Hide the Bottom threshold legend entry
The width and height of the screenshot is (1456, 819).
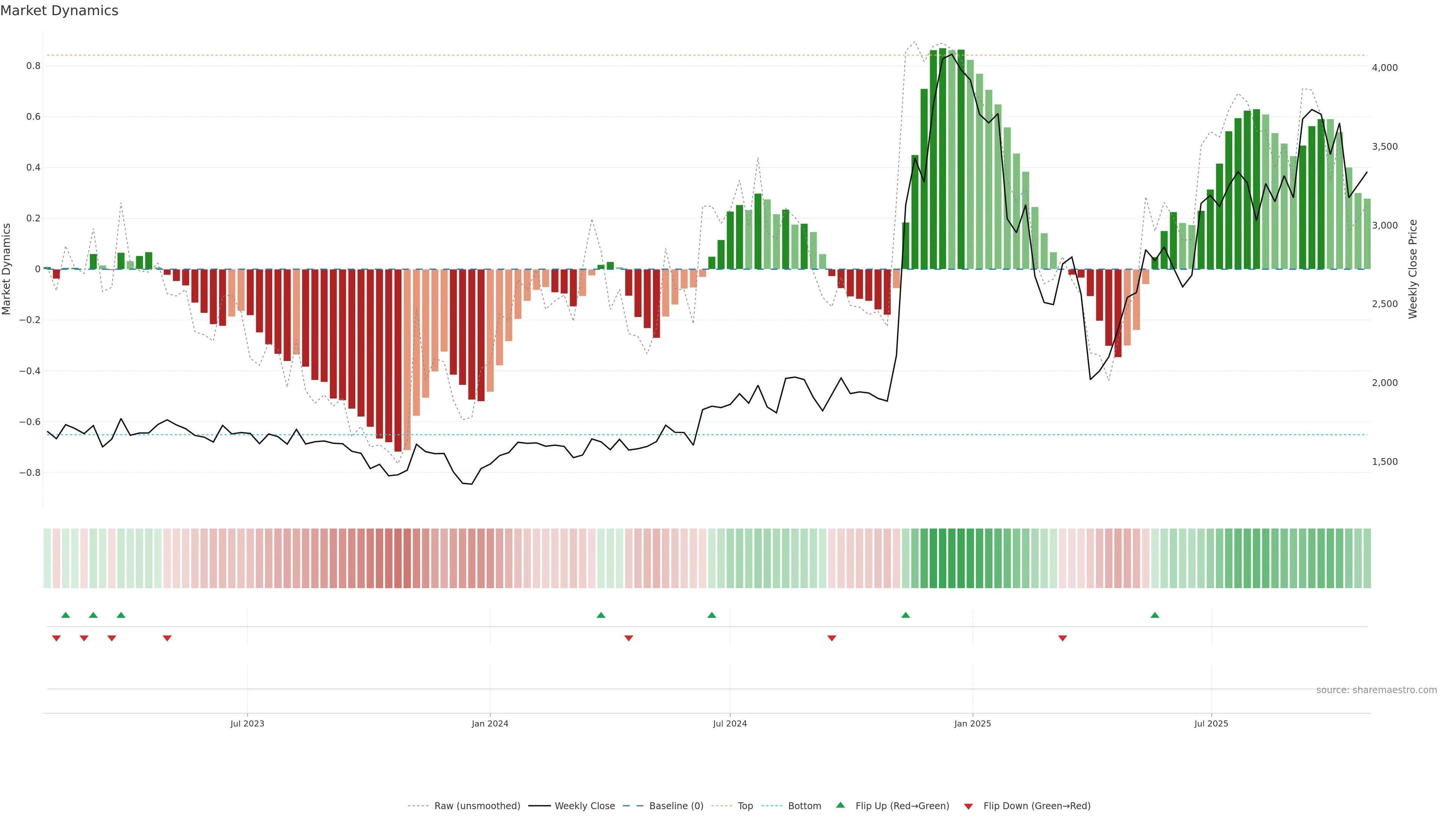[x=804, y=806]
